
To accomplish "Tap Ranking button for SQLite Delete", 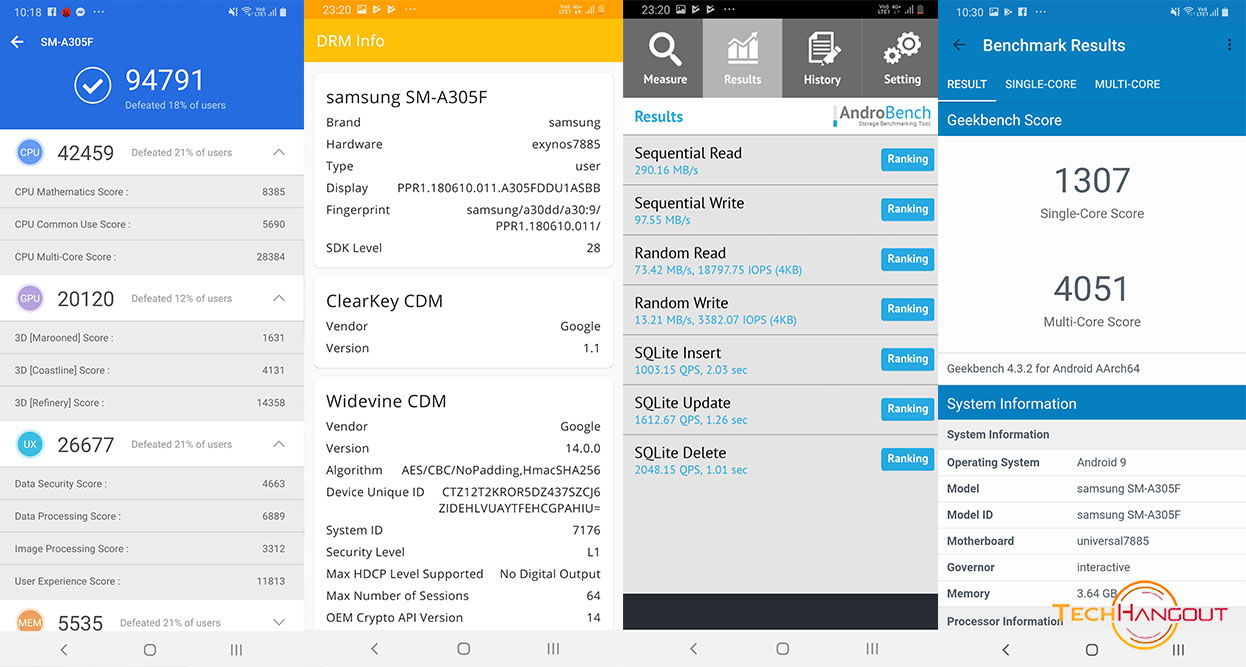I will coord(908,459).
